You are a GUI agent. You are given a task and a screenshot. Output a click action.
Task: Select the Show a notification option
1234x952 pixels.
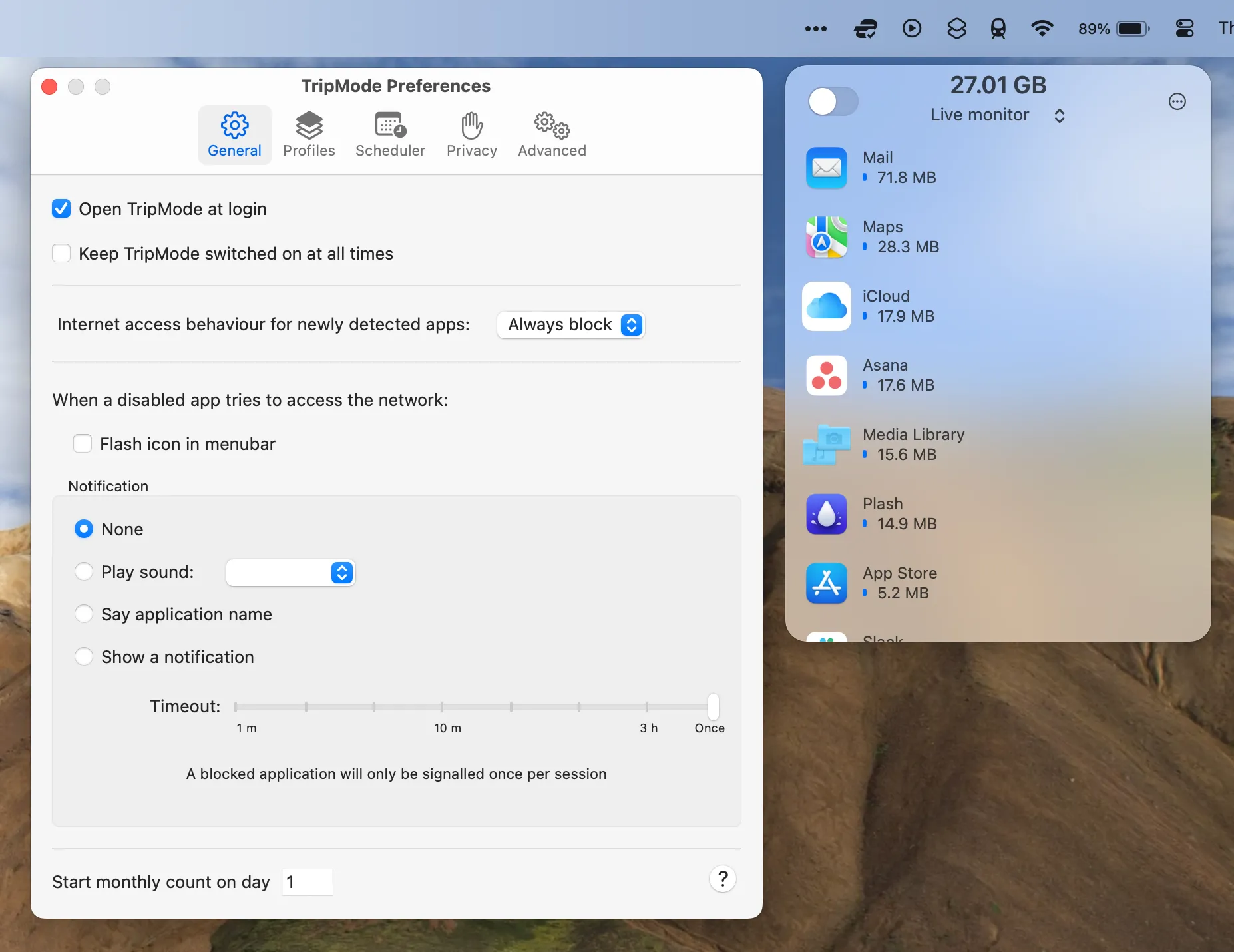(84, 656)
